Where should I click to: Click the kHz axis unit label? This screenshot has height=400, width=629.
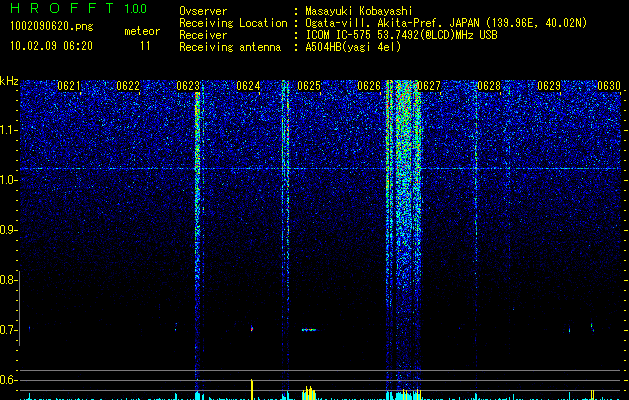(x=9, y=81)
